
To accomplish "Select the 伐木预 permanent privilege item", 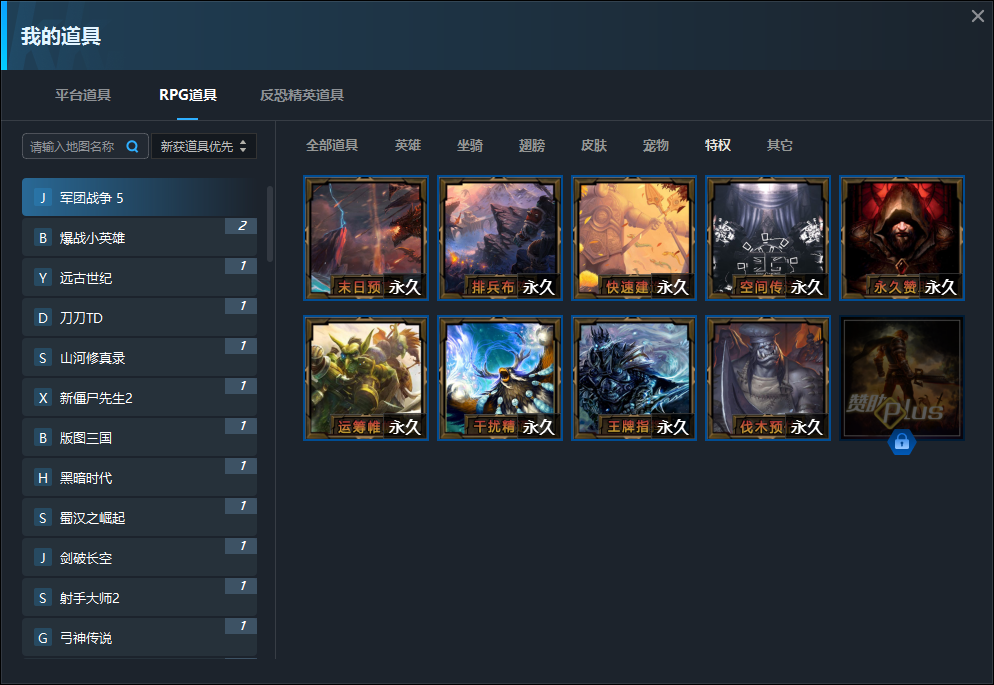I will pyautogui.click(x=768, y=378).
